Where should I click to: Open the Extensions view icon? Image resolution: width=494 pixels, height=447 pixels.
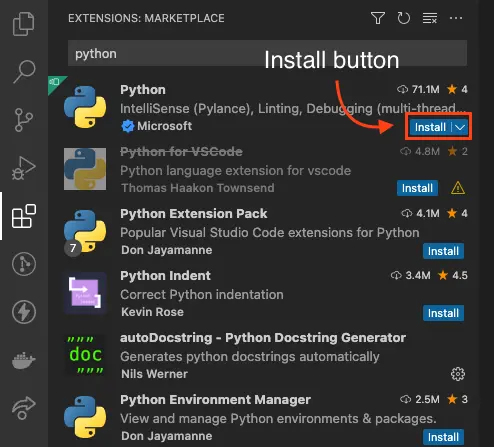point(24,216)
